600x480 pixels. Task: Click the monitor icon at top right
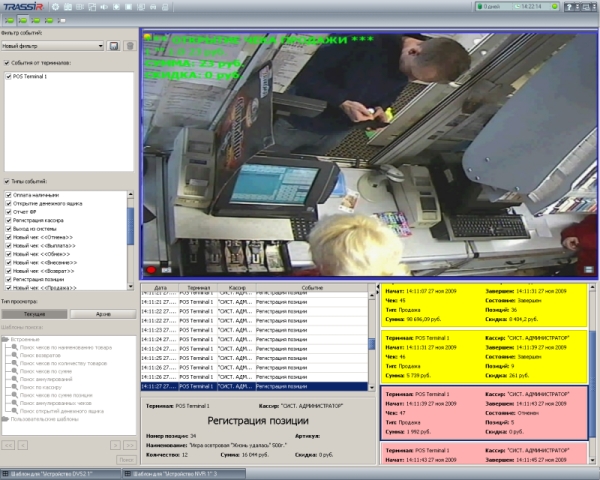(585, 7)
